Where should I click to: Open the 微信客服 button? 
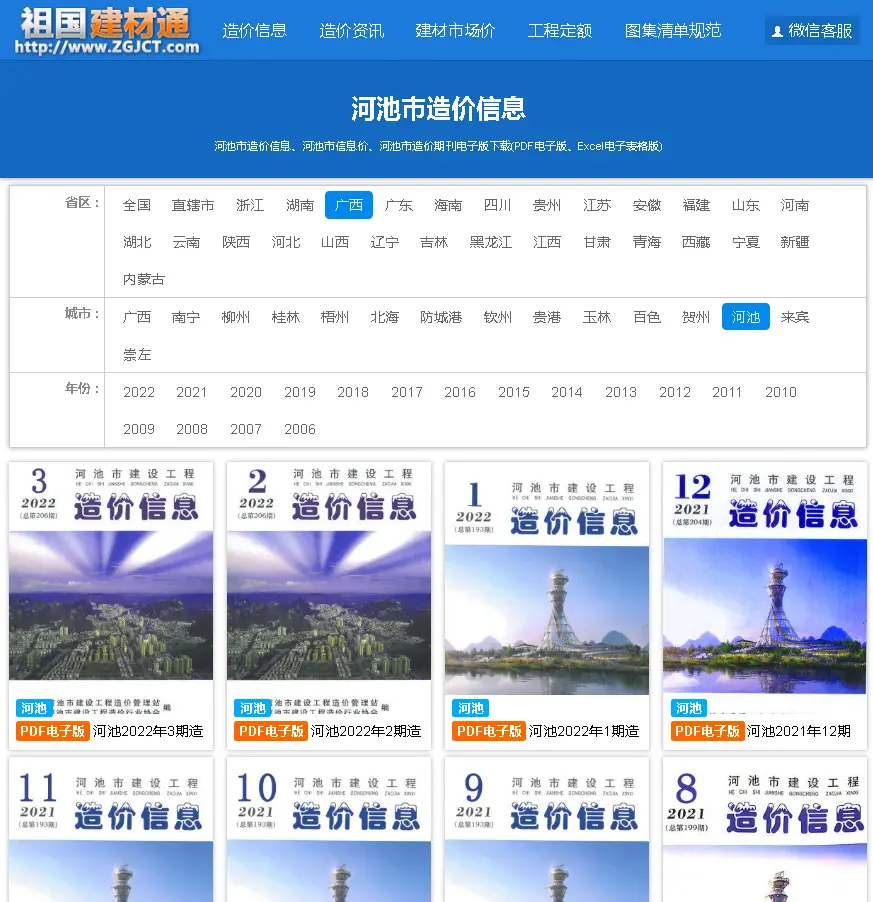click(x=812, y=30)
